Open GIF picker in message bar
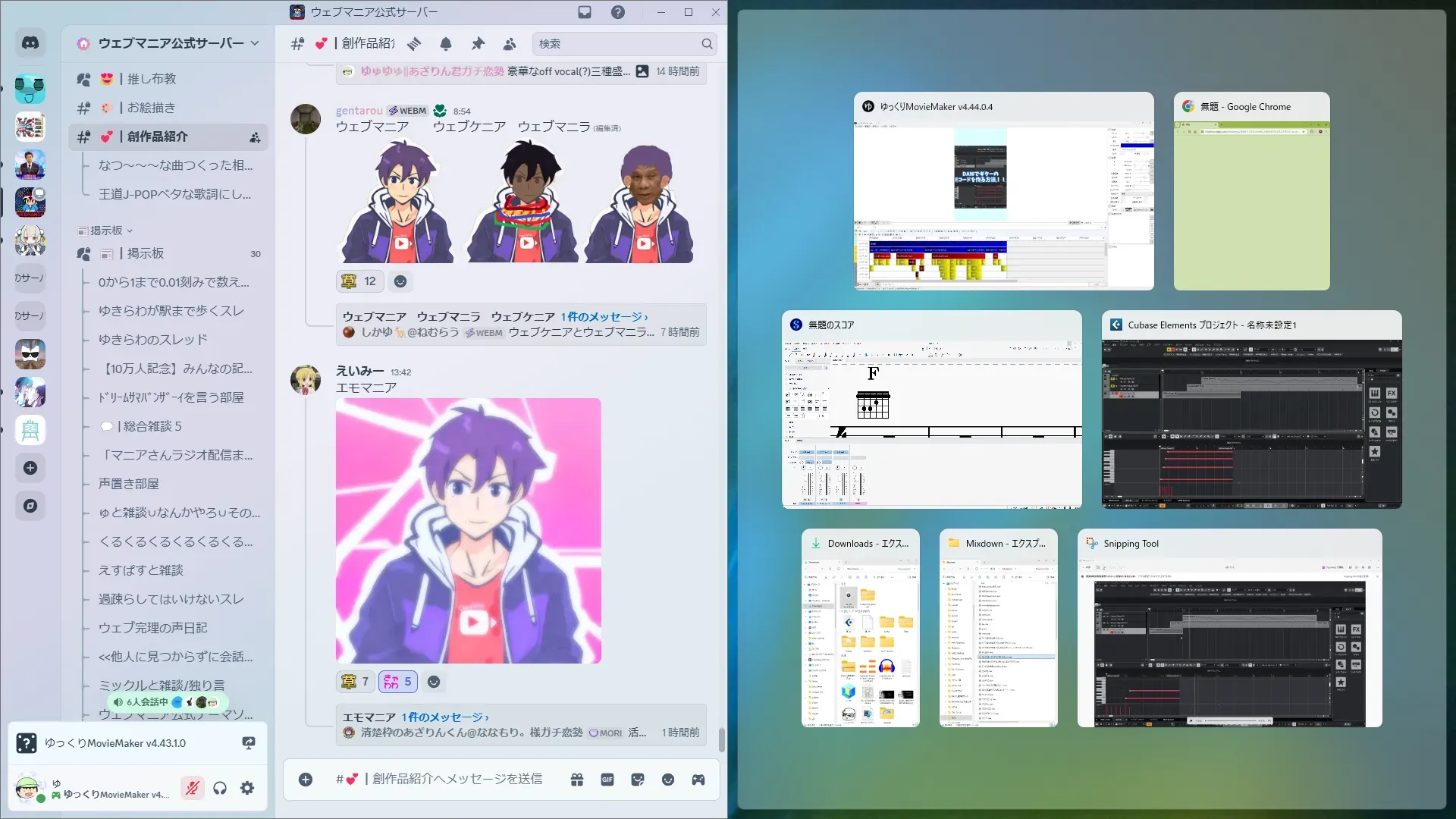 607,780
